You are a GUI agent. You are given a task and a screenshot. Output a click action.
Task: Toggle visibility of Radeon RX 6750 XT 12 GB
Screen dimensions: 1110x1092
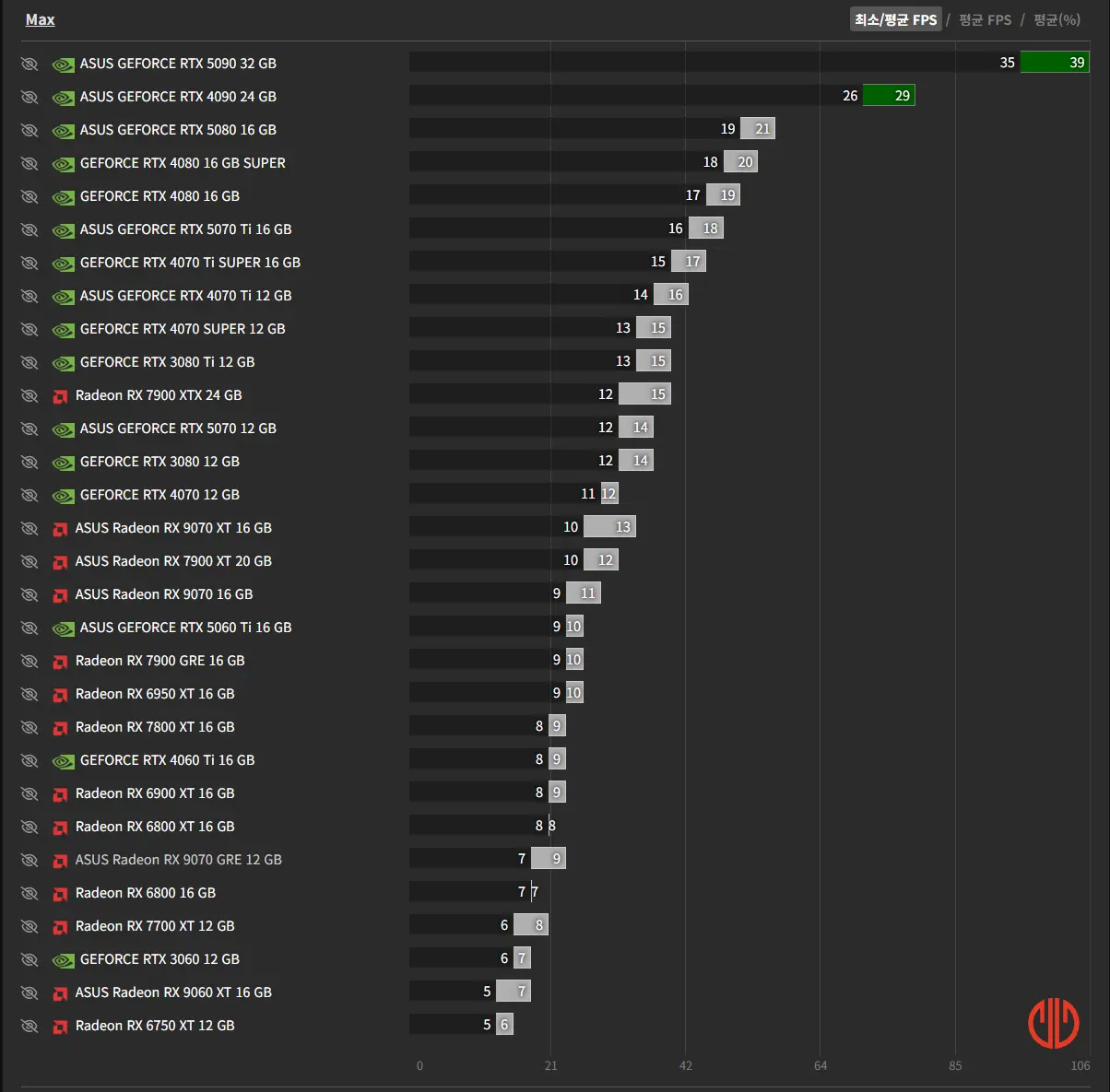[30, 1026]
